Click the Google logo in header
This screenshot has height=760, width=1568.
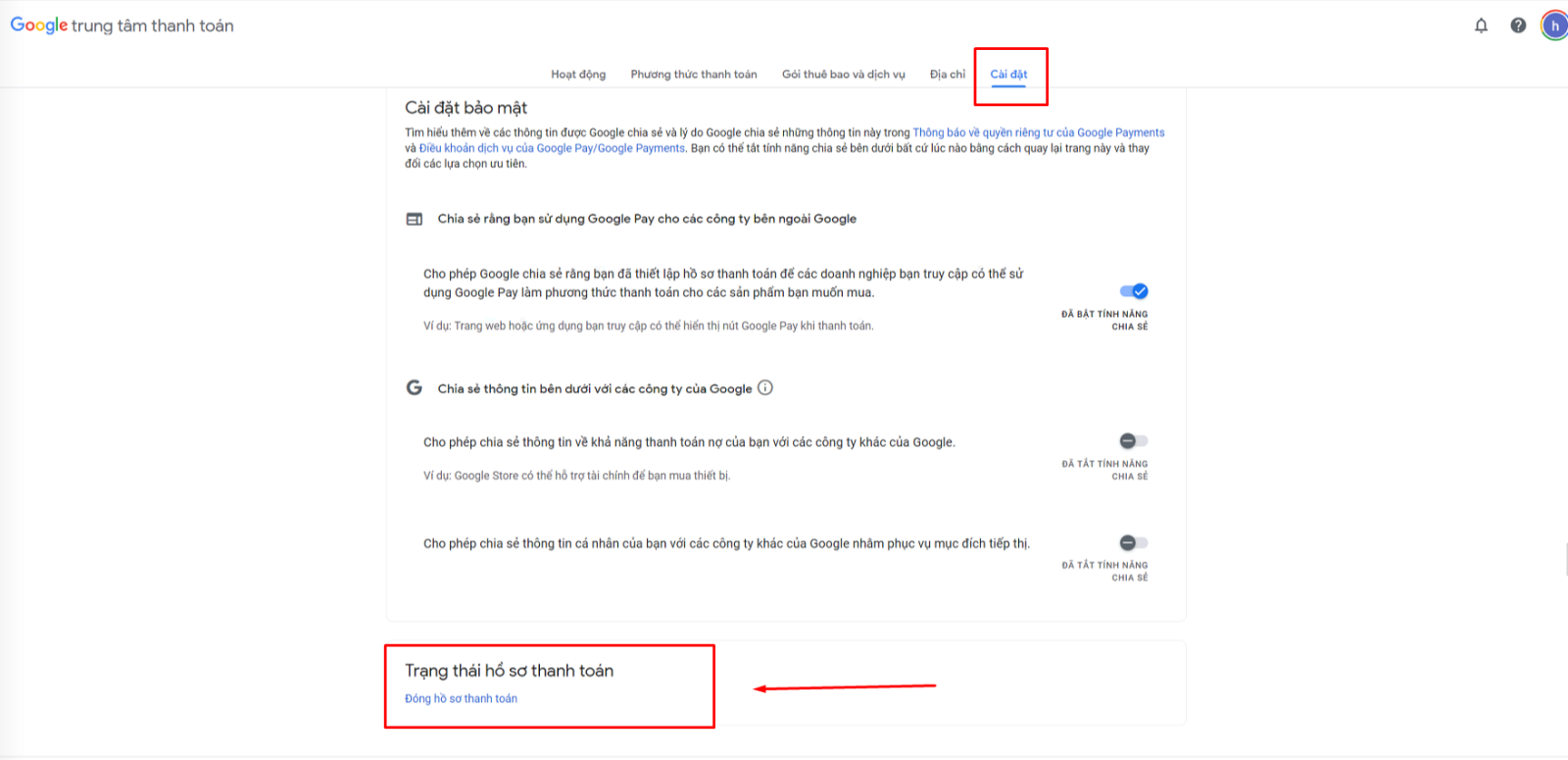pyautogui.click(x=39, y=25)
